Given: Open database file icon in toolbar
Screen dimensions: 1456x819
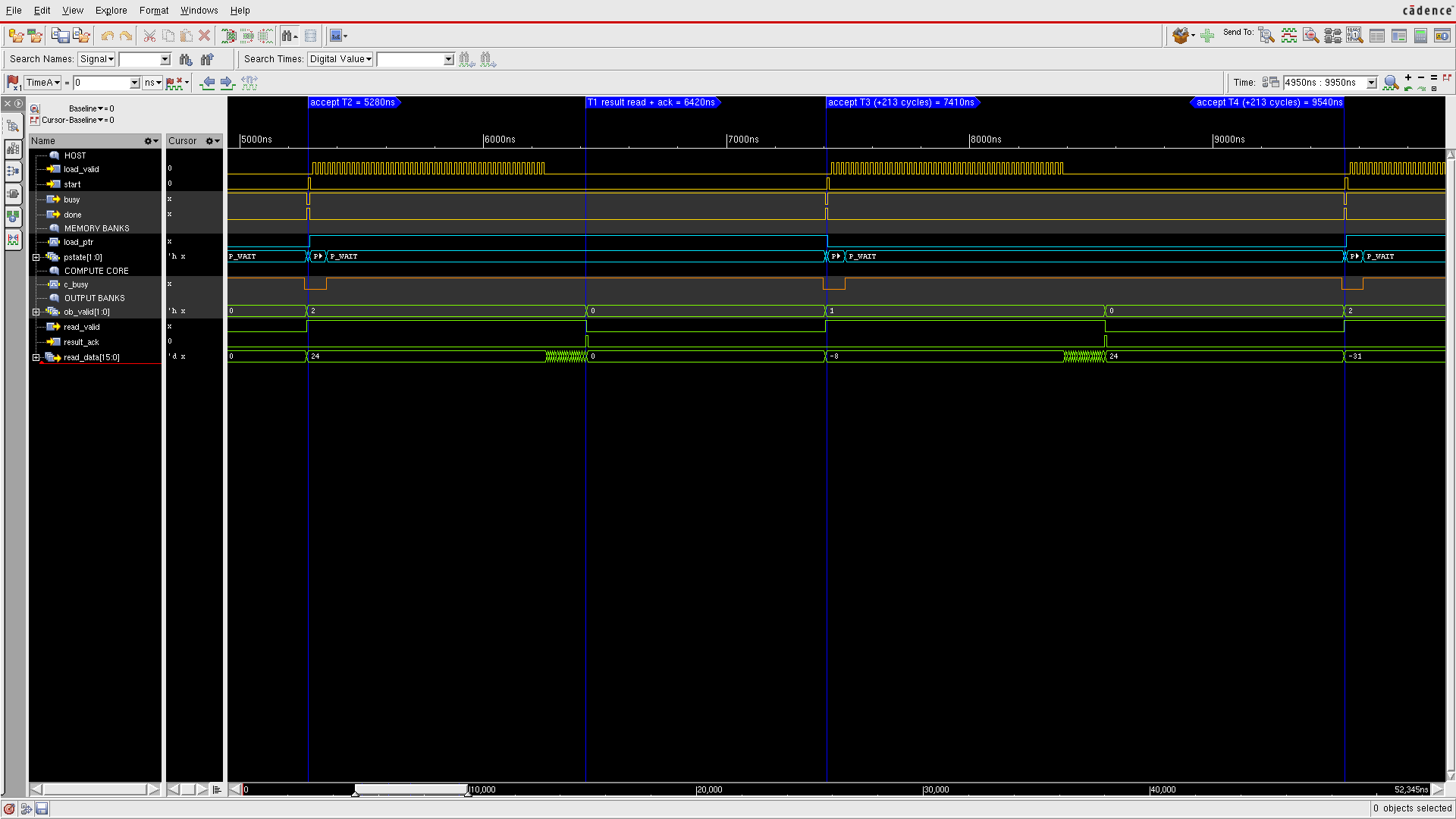Looking at the screenshot, I should [15, 36].
